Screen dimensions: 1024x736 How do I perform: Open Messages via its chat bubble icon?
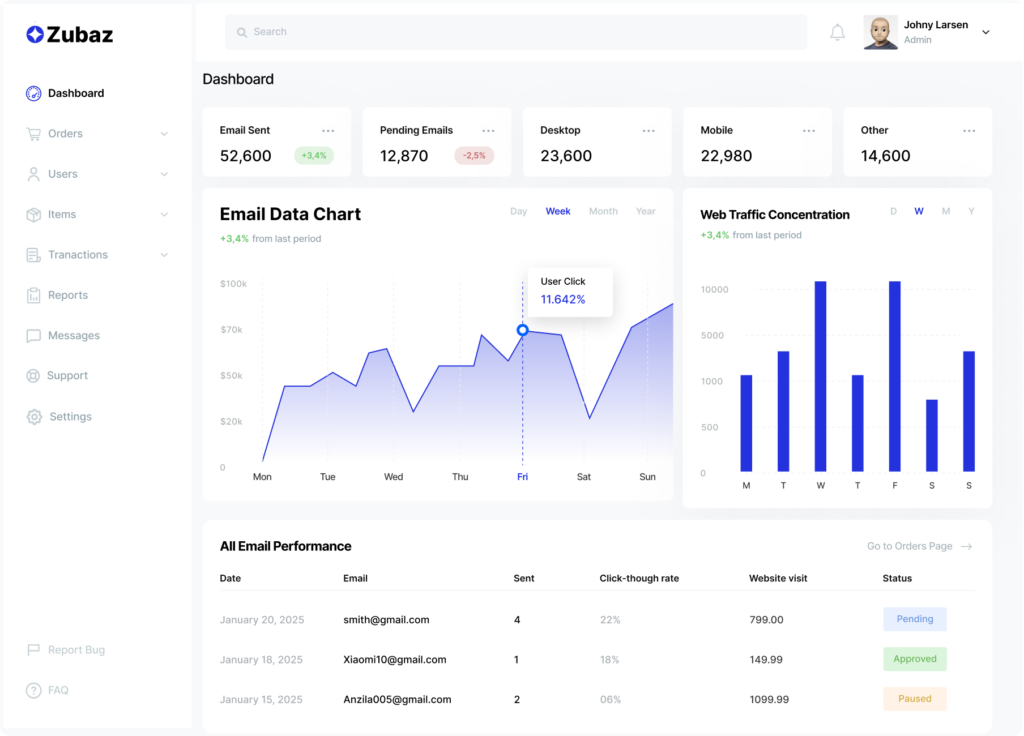(34, 336)
